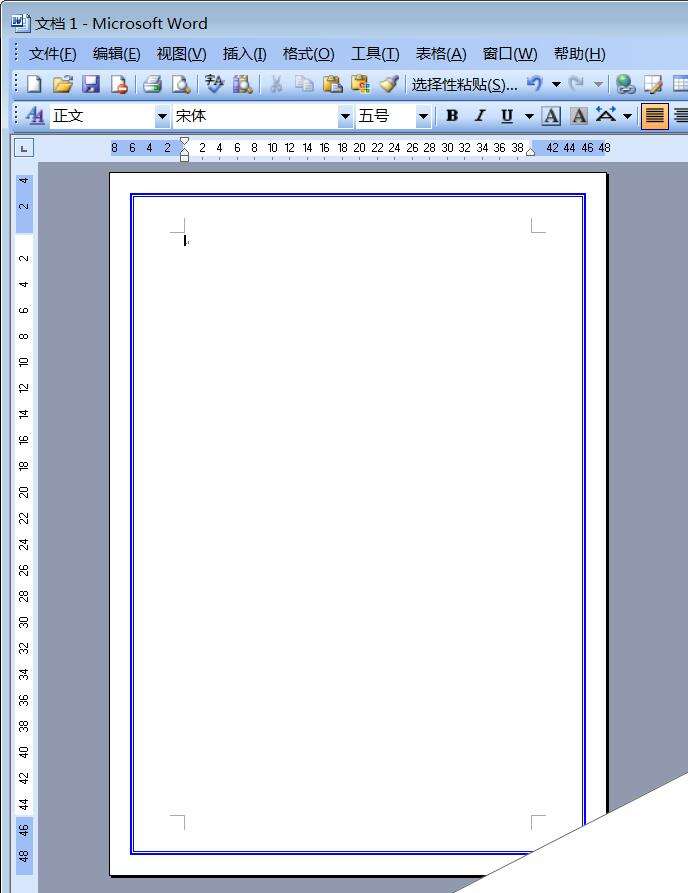Toggle Underline formatting
The height and width of the screenshot is (893, 688).
point(507,116)
